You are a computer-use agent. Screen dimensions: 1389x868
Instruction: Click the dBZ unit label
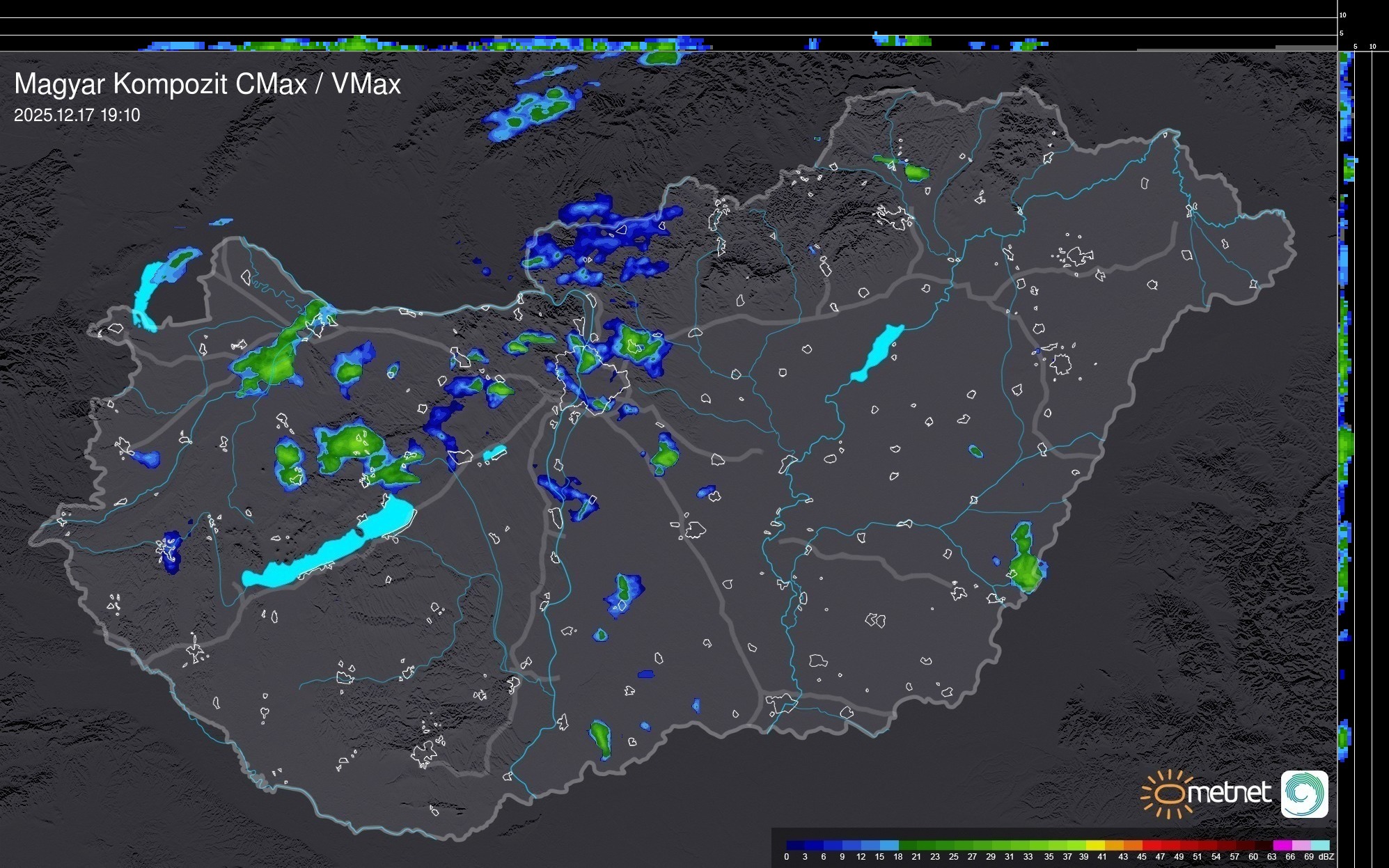(x=1326, y=857)
